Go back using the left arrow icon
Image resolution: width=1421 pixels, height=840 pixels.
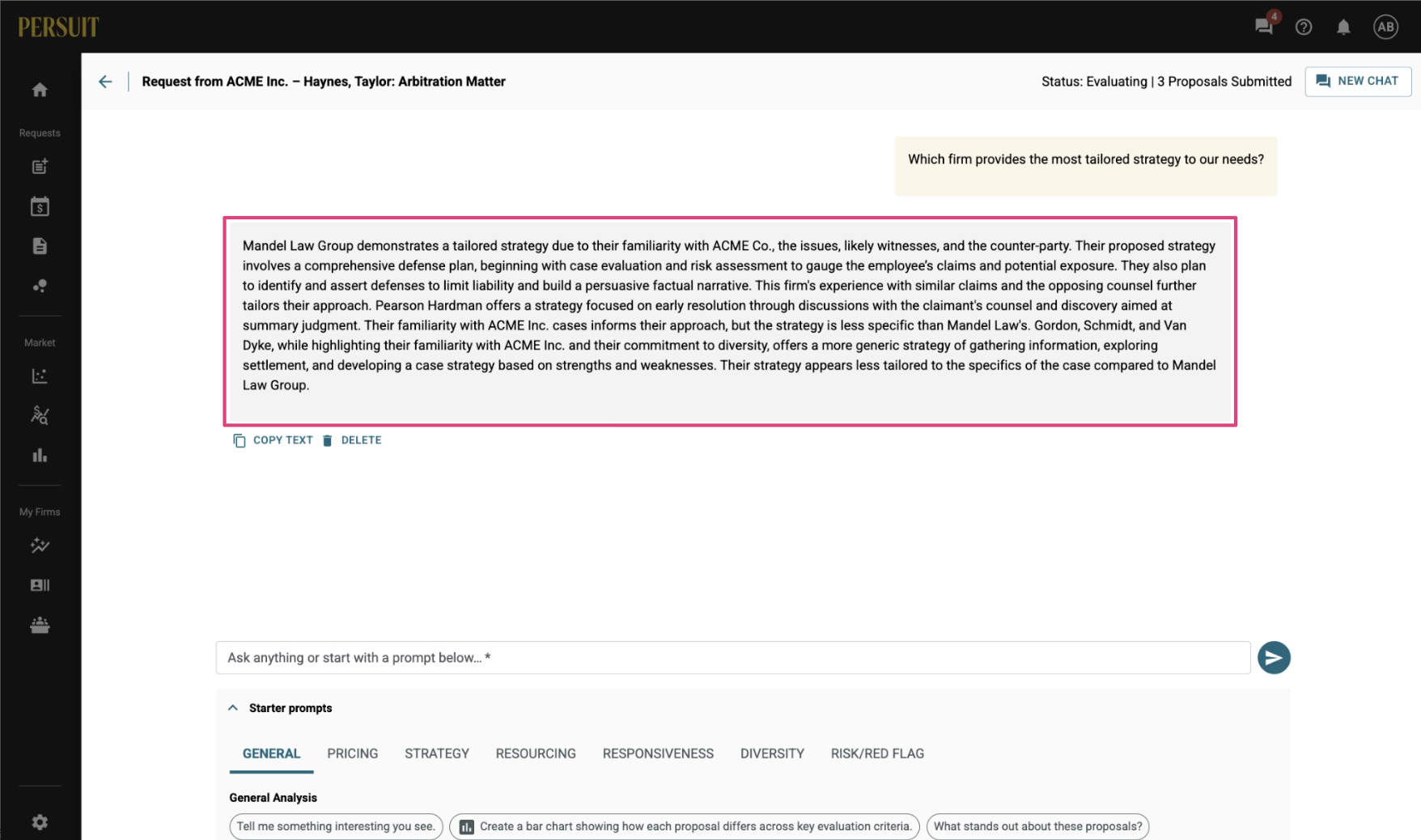click(105, 82)
